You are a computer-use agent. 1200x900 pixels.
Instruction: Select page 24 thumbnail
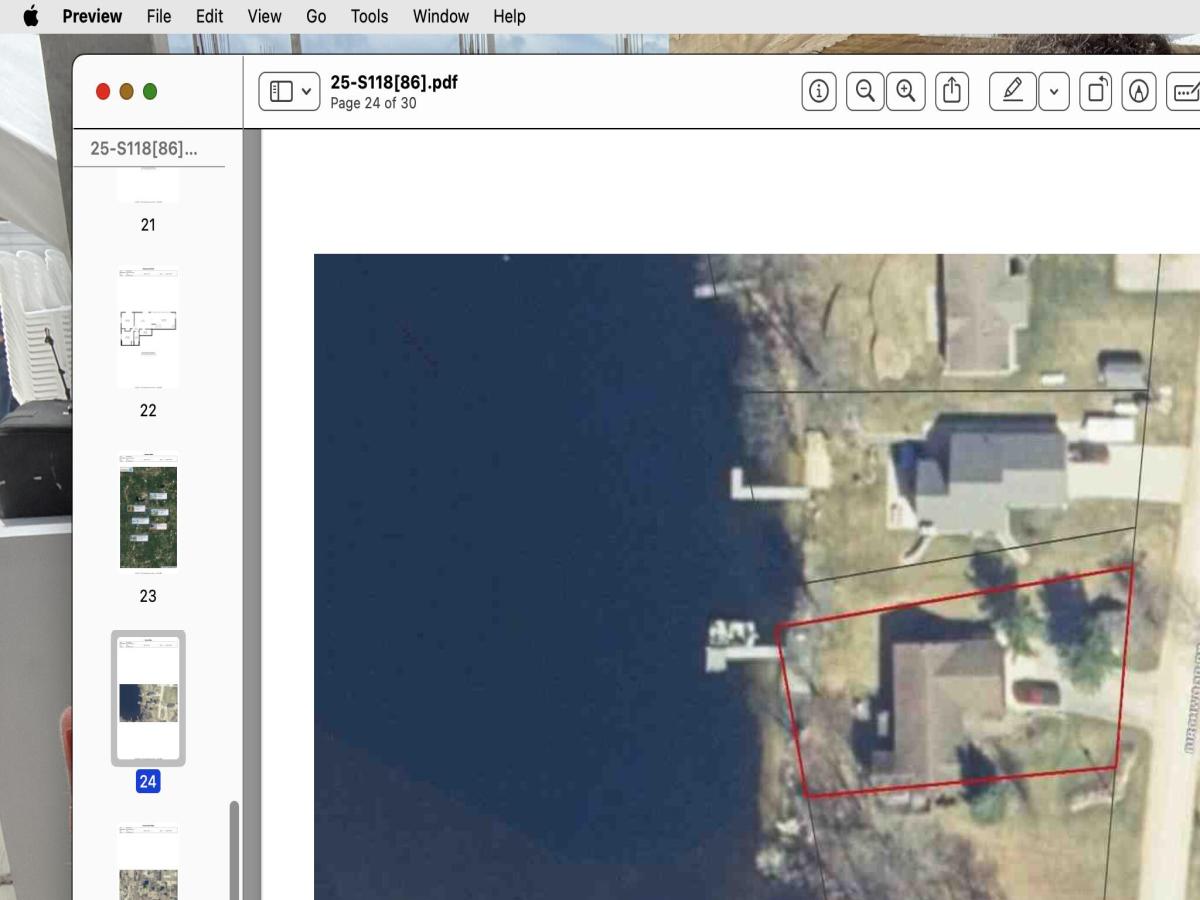(148, 698)
